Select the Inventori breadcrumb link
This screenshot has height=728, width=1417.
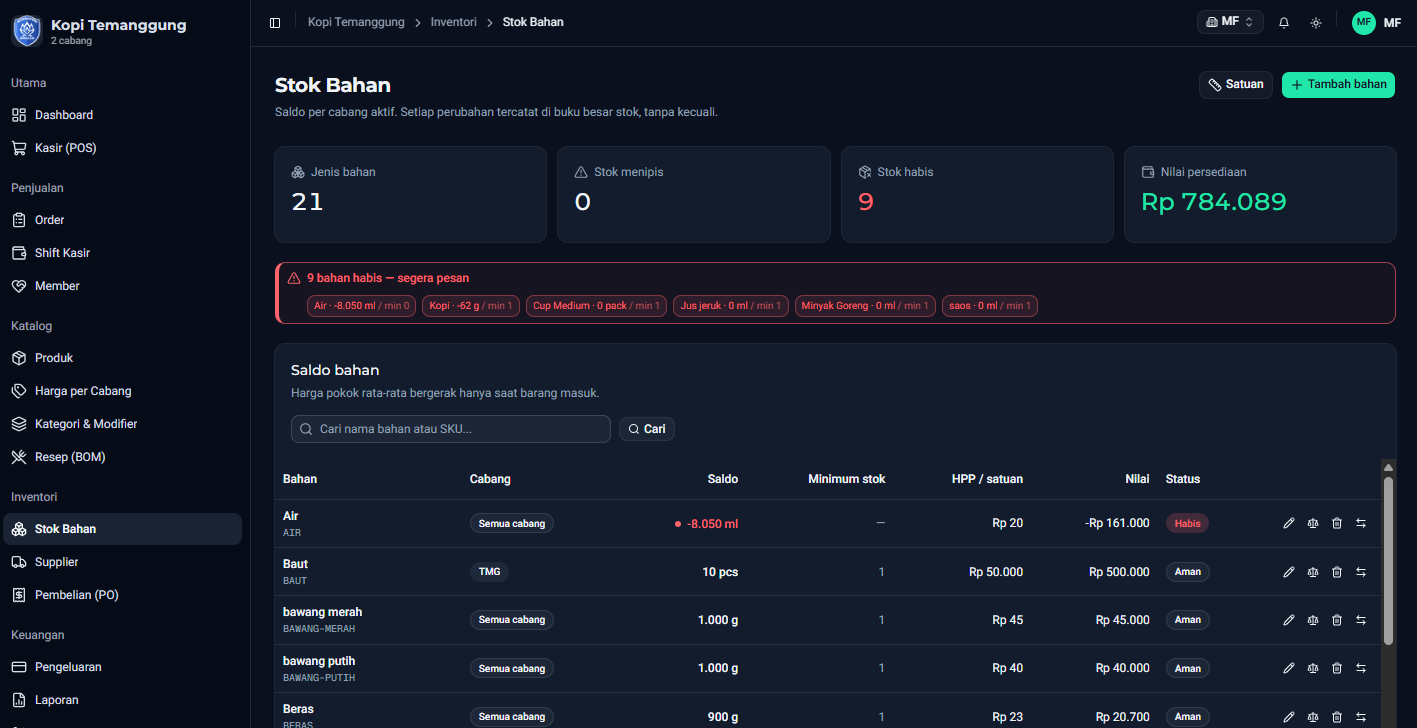tap(453, 22)
